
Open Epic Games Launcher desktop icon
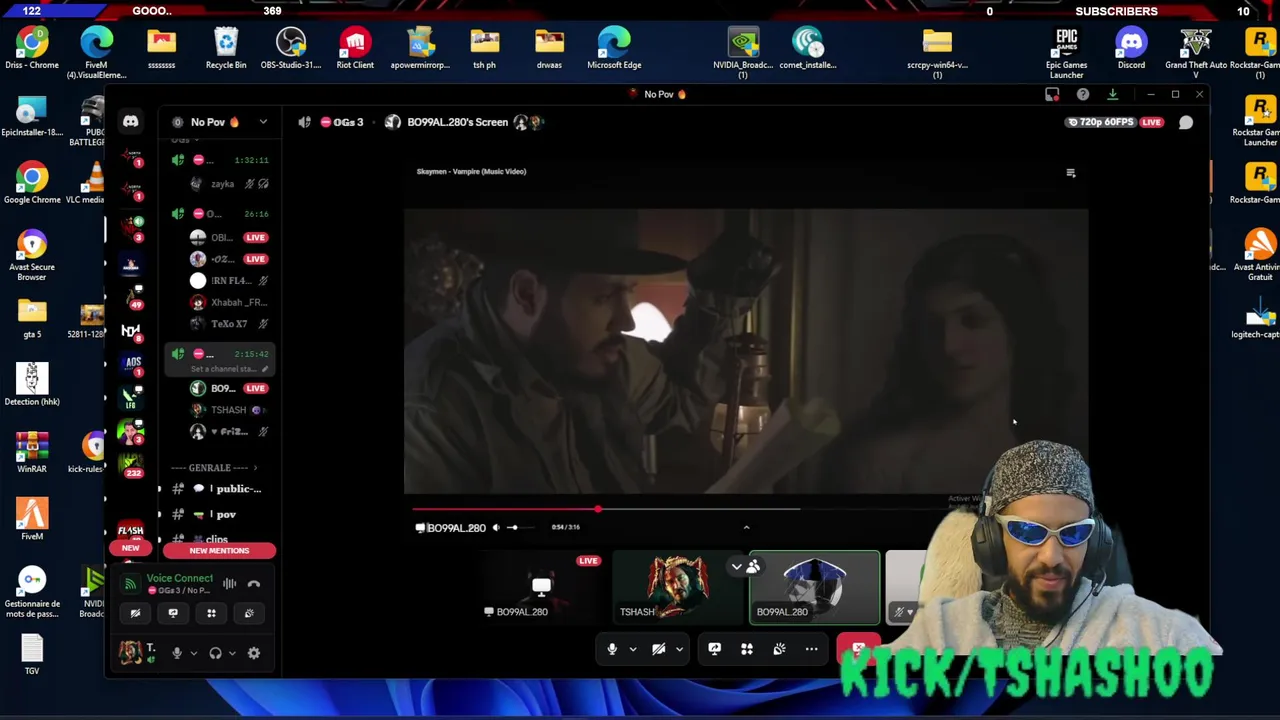tap(1067, 53)
